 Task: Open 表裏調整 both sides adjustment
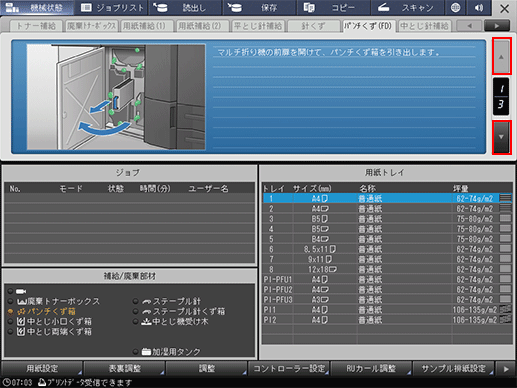click(x=124, y=368)
